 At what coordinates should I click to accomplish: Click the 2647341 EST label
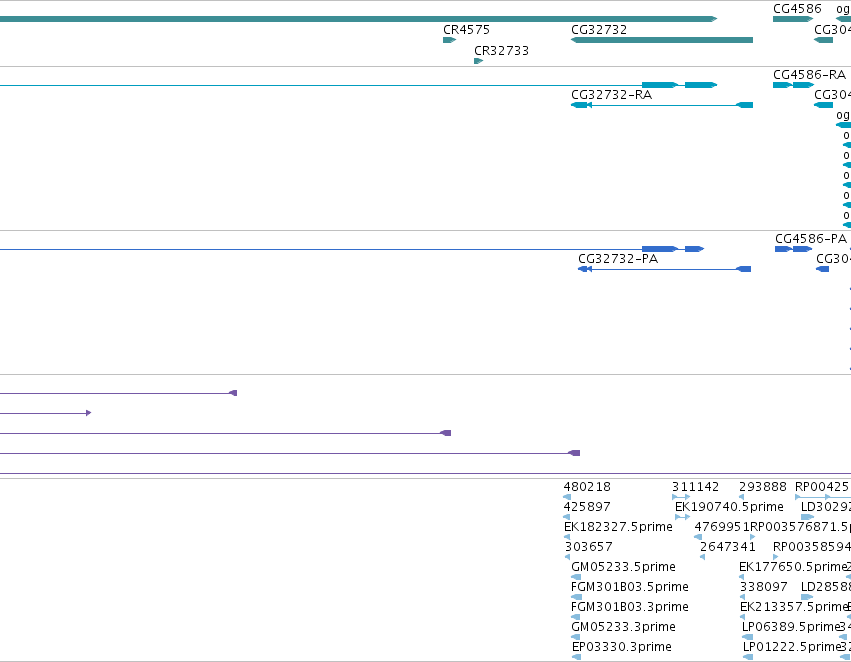pyautogui.click(x=727, y=547)
